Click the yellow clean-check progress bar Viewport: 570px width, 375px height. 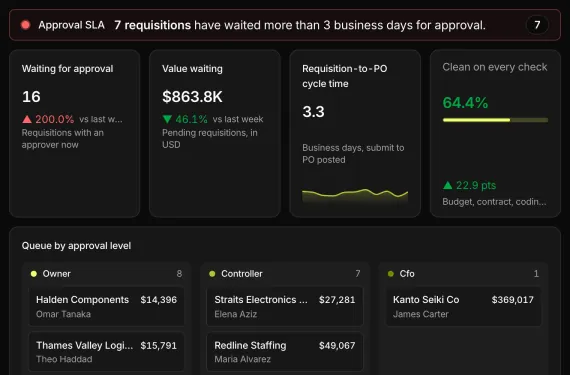point(495,120)
